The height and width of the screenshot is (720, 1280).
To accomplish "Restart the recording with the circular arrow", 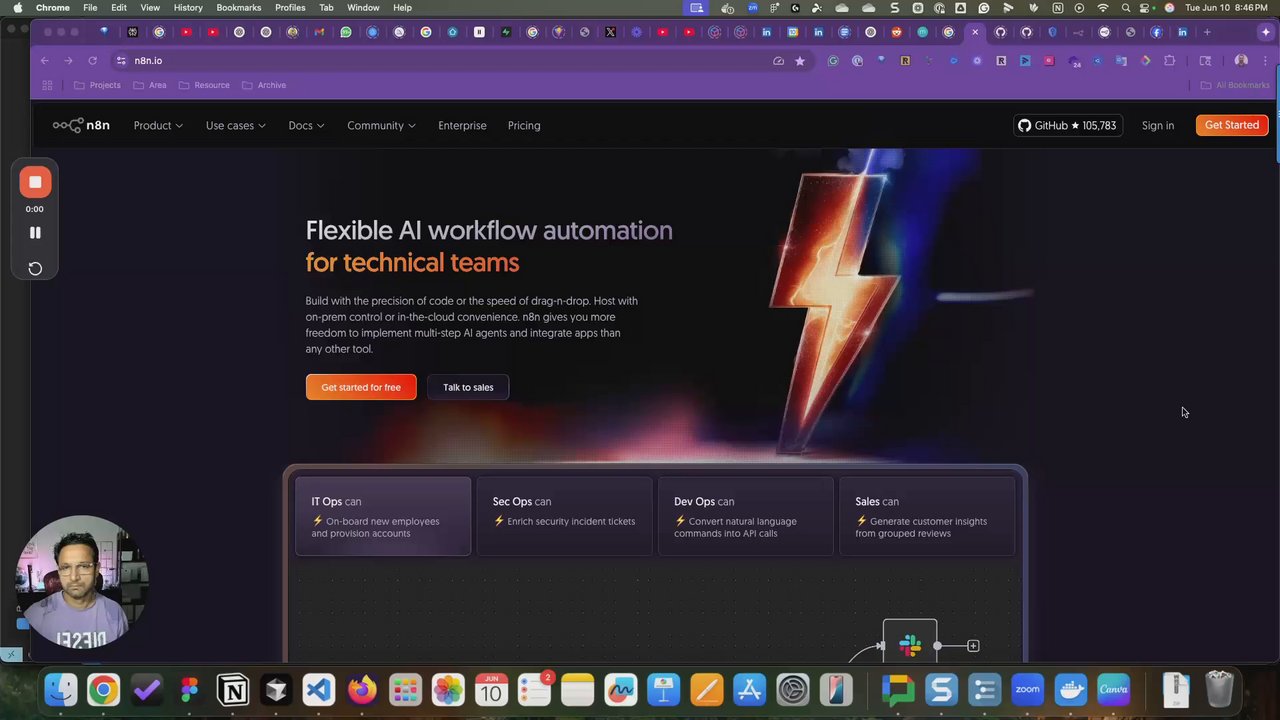I will [35, 268].
